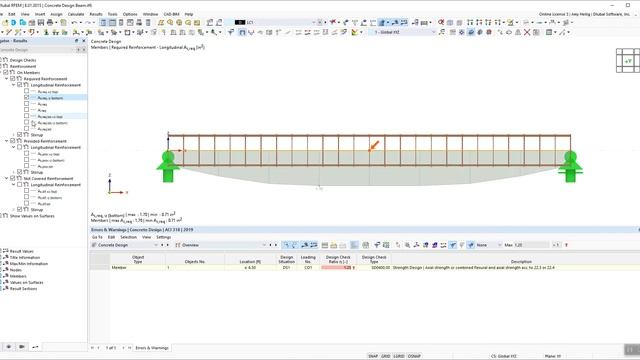Select the Member row in results table
The image size is (640, 360).
click(363, 267)
